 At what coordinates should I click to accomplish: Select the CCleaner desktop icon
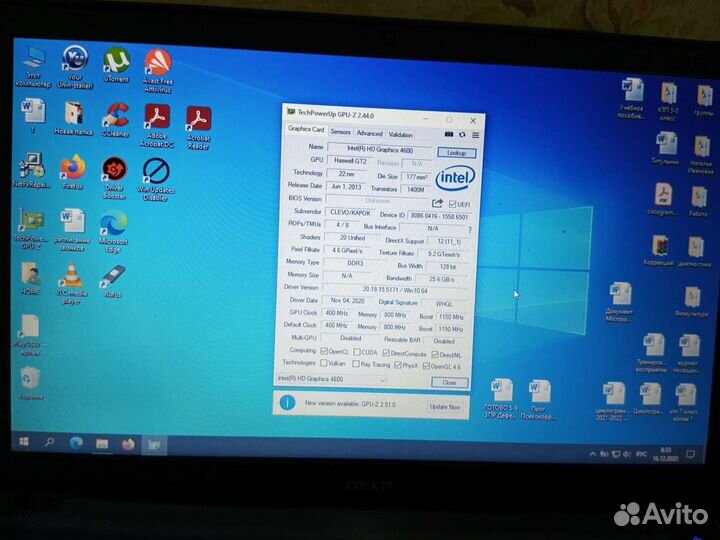(116, 118)
